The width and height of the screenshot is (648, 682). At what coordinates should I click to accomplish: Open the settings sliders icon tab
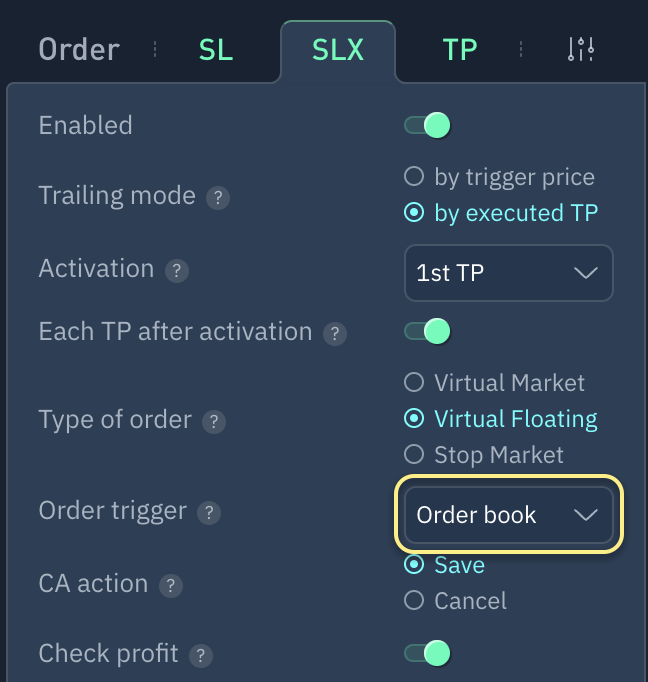(x=581, y=49)
